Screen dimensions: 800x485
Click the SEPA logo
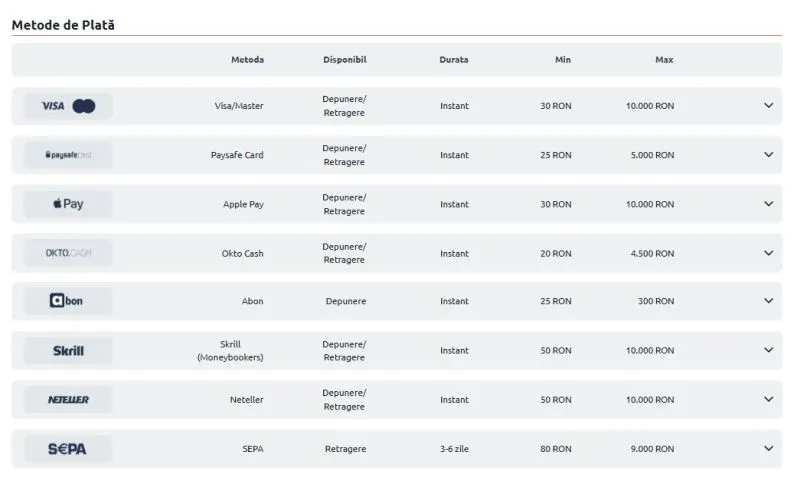(68, 449)
